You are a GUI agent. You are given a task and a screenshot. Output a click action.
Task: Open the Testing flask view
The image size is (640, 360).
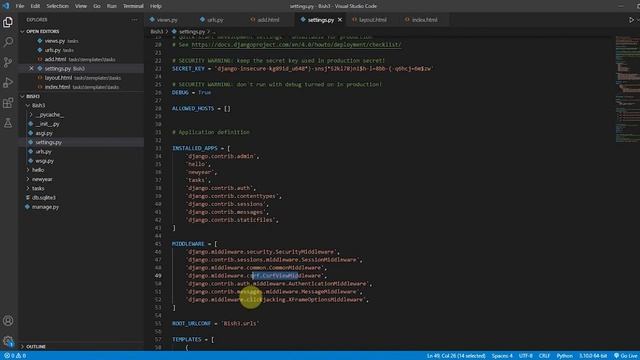[8, 123]
